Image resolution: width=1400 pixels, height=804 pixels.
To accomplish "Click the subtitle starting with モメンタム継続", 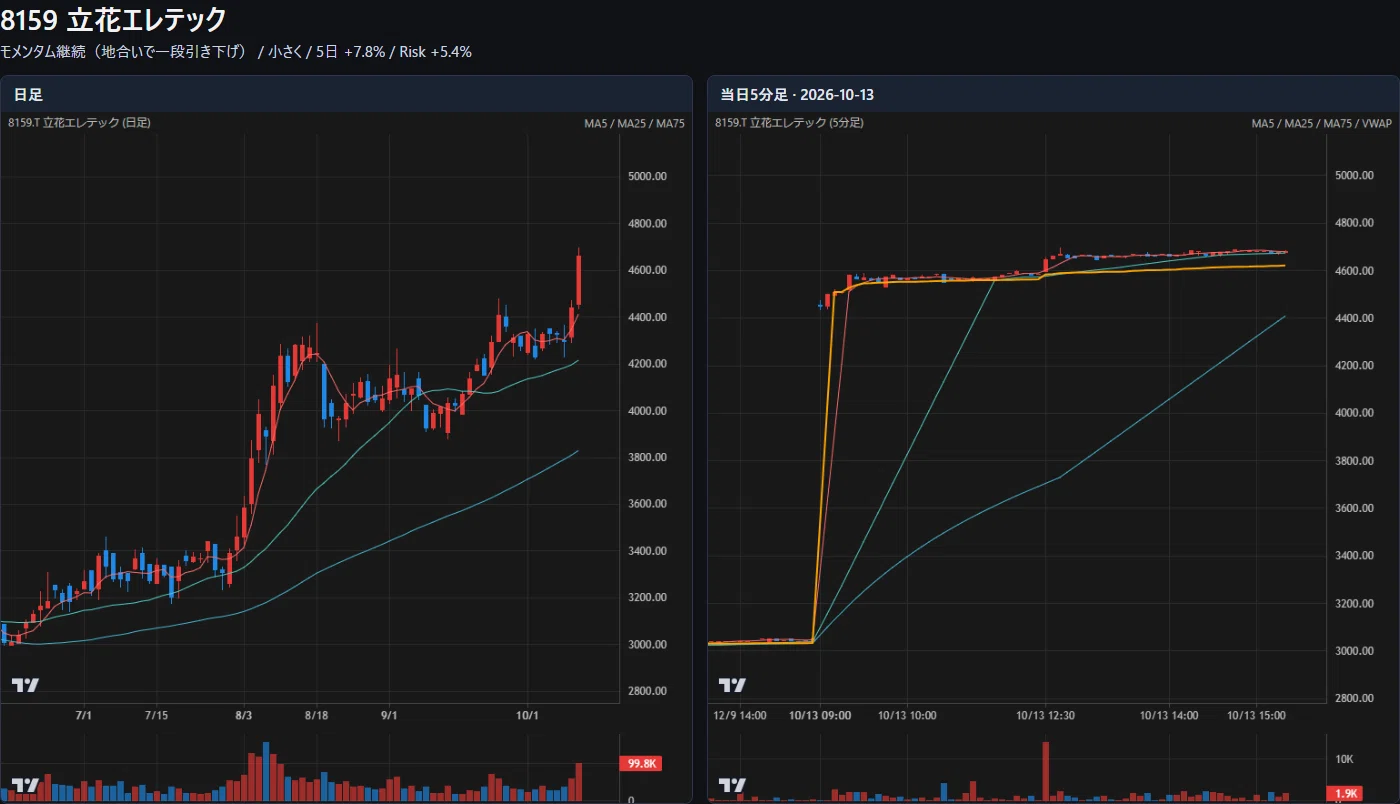I will point(236,52).
